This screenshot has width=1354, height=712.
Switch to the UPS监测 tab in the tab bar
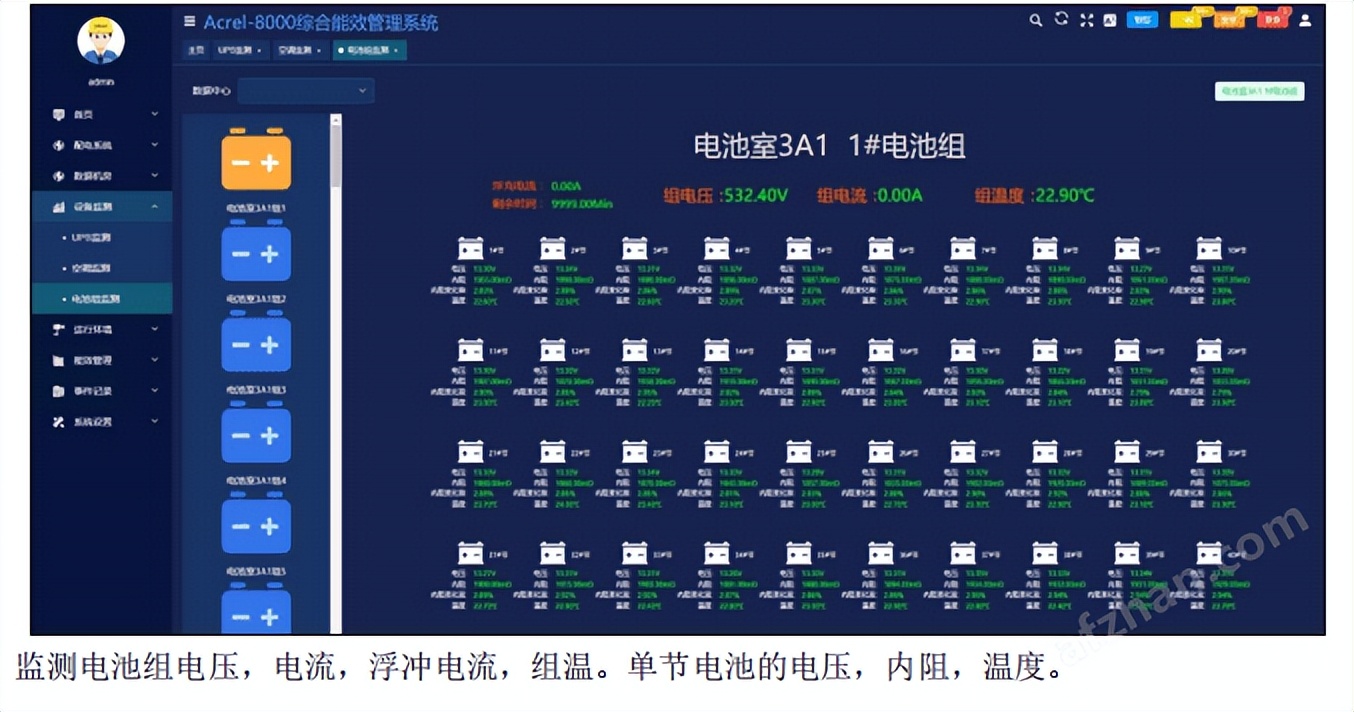coord(240,49)
